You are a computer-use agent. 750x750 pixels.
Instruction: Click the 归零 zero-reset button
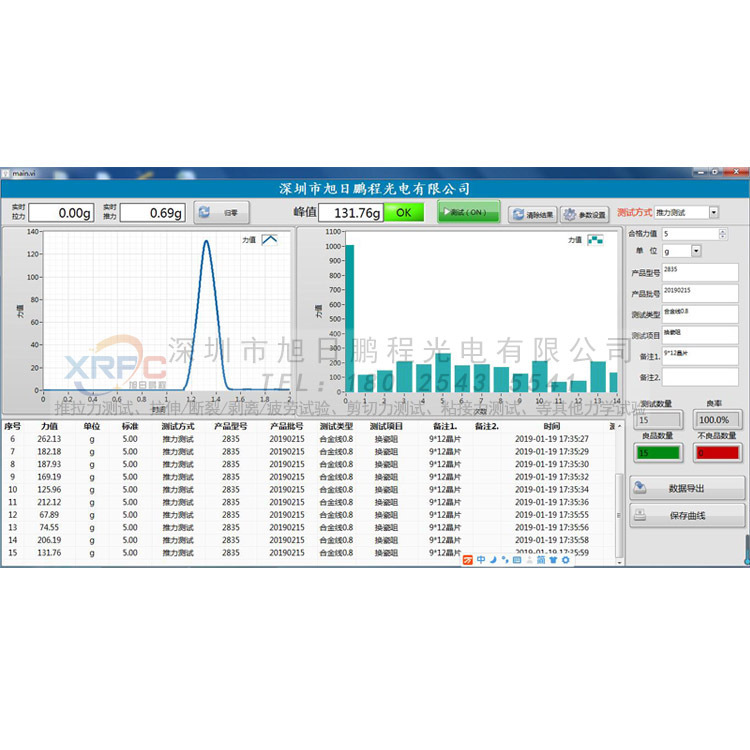221,212
